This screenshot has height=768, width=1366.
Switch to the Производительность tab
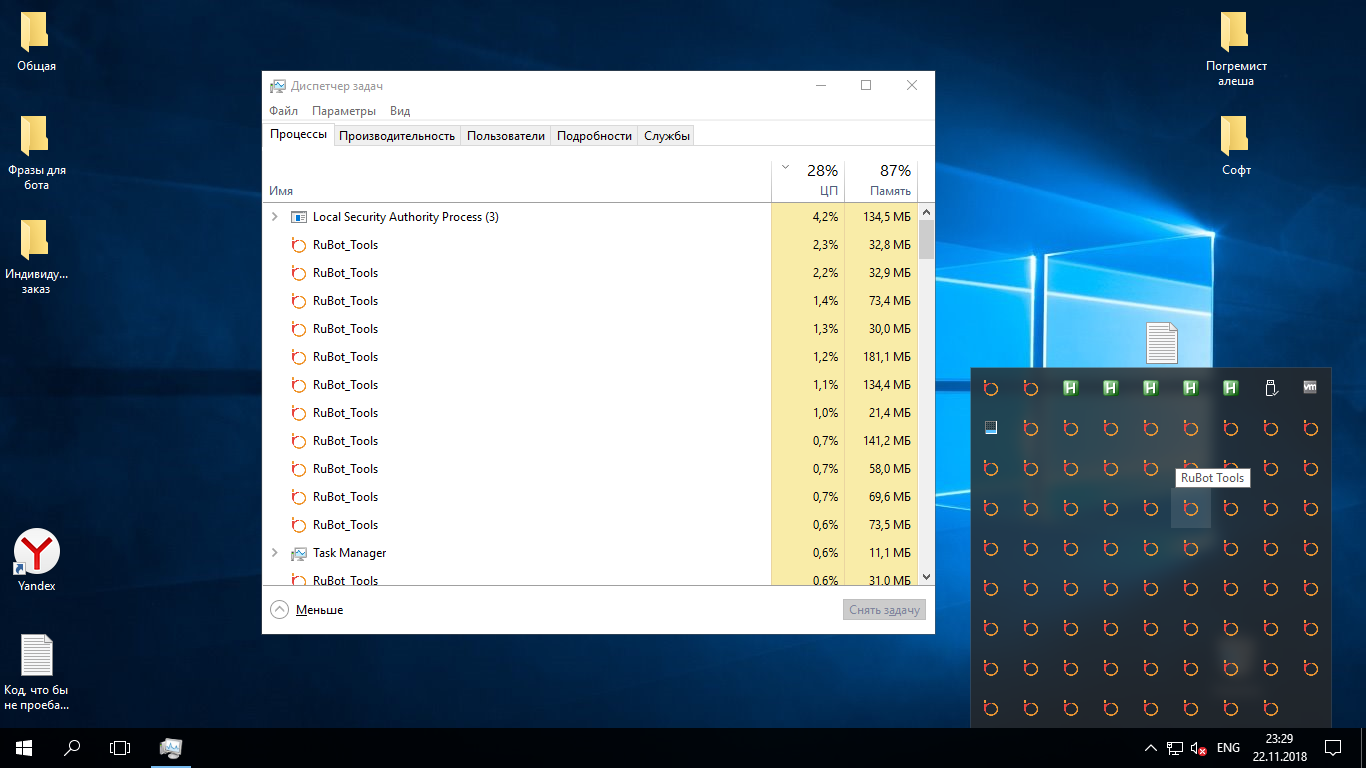tap(396, 136)
